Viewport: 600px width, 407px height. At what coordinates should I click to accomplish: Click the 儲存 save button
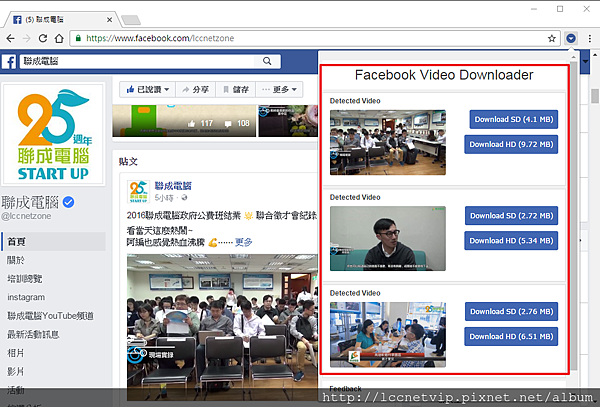(x=235, y=90)
